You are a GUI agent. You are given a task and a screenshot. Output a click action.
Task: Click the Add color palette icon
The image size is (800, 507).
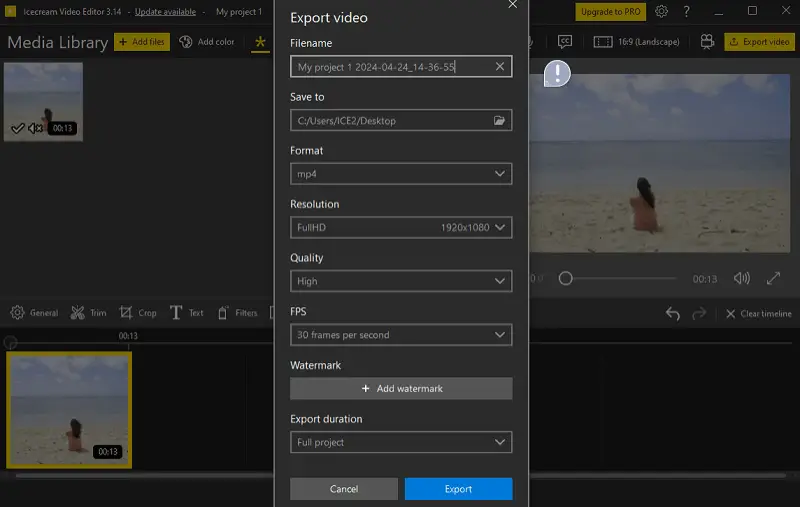coord(185,42)
